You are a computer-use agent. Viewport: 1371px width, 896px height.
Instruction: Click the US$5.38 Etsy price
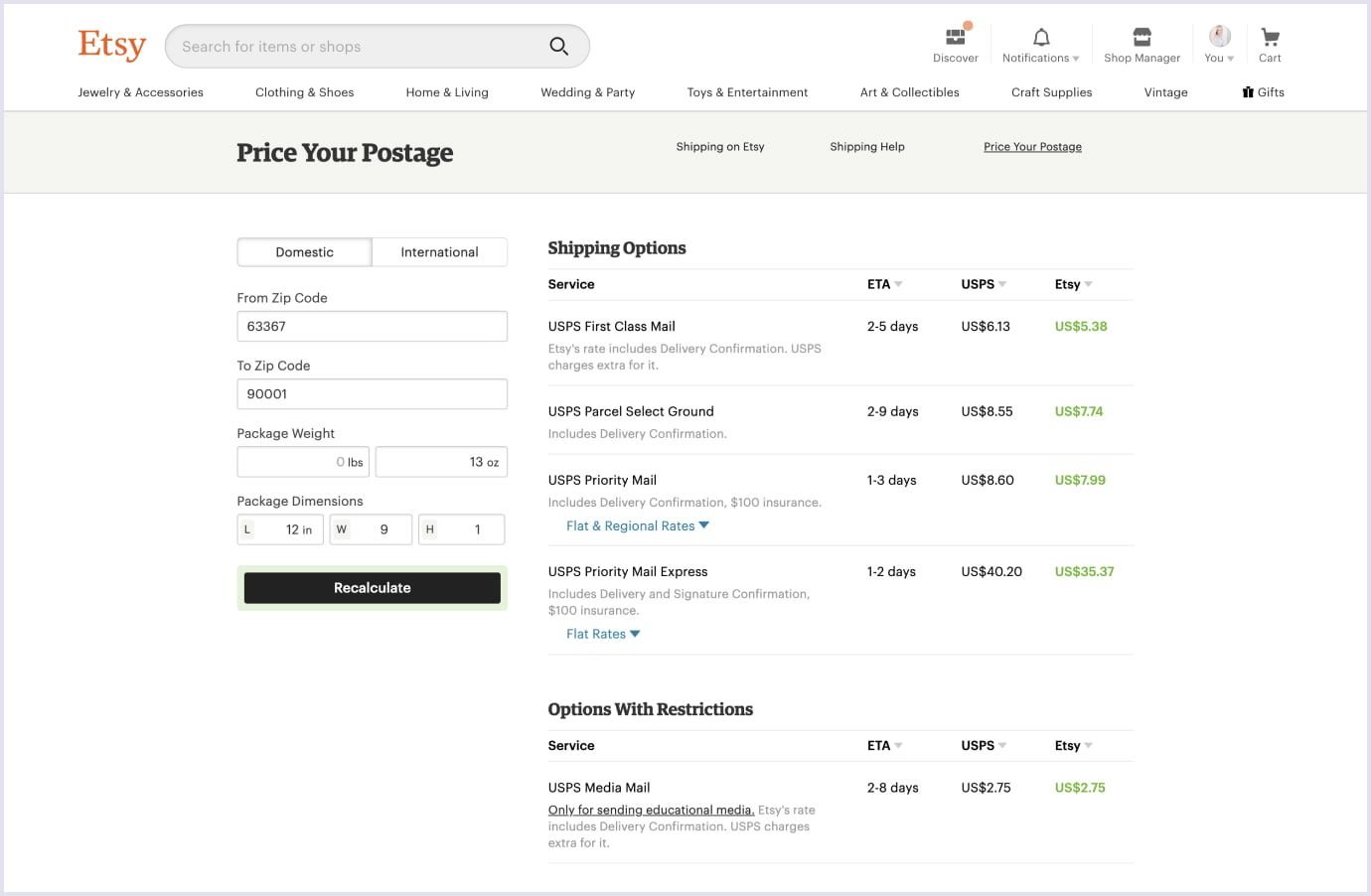(x=1081, y=327)
